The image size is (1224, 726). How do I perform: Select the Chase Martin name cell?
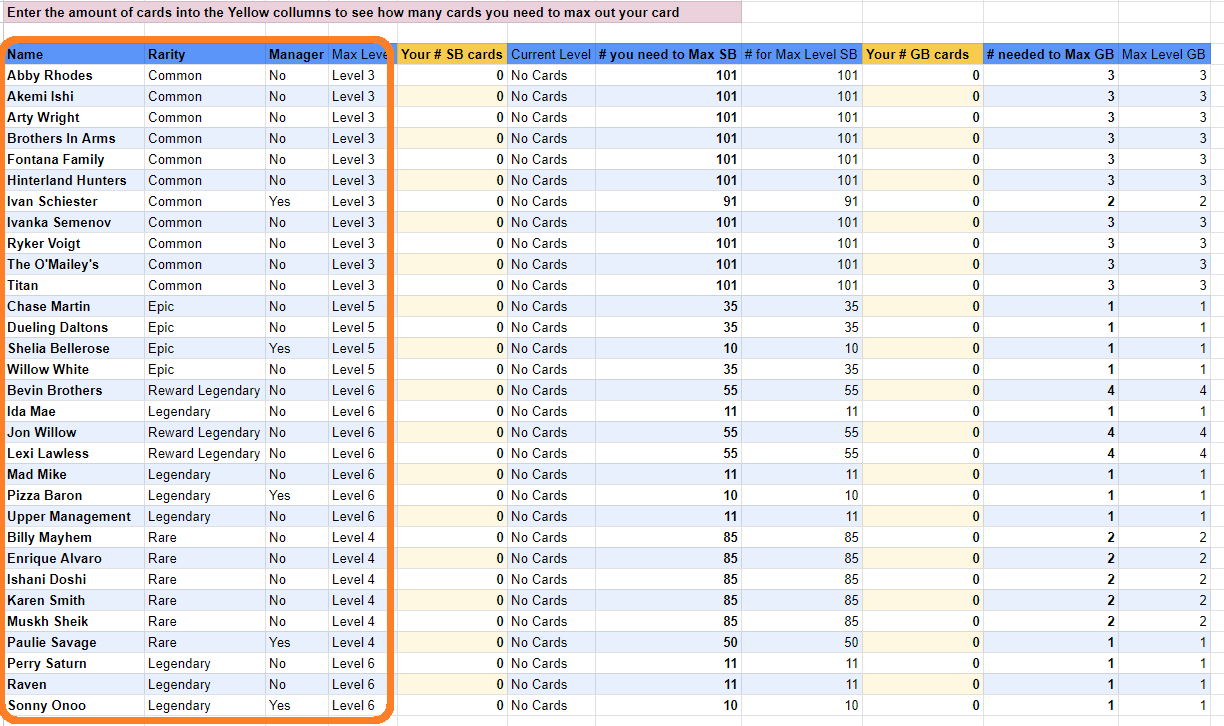(75, 306)
